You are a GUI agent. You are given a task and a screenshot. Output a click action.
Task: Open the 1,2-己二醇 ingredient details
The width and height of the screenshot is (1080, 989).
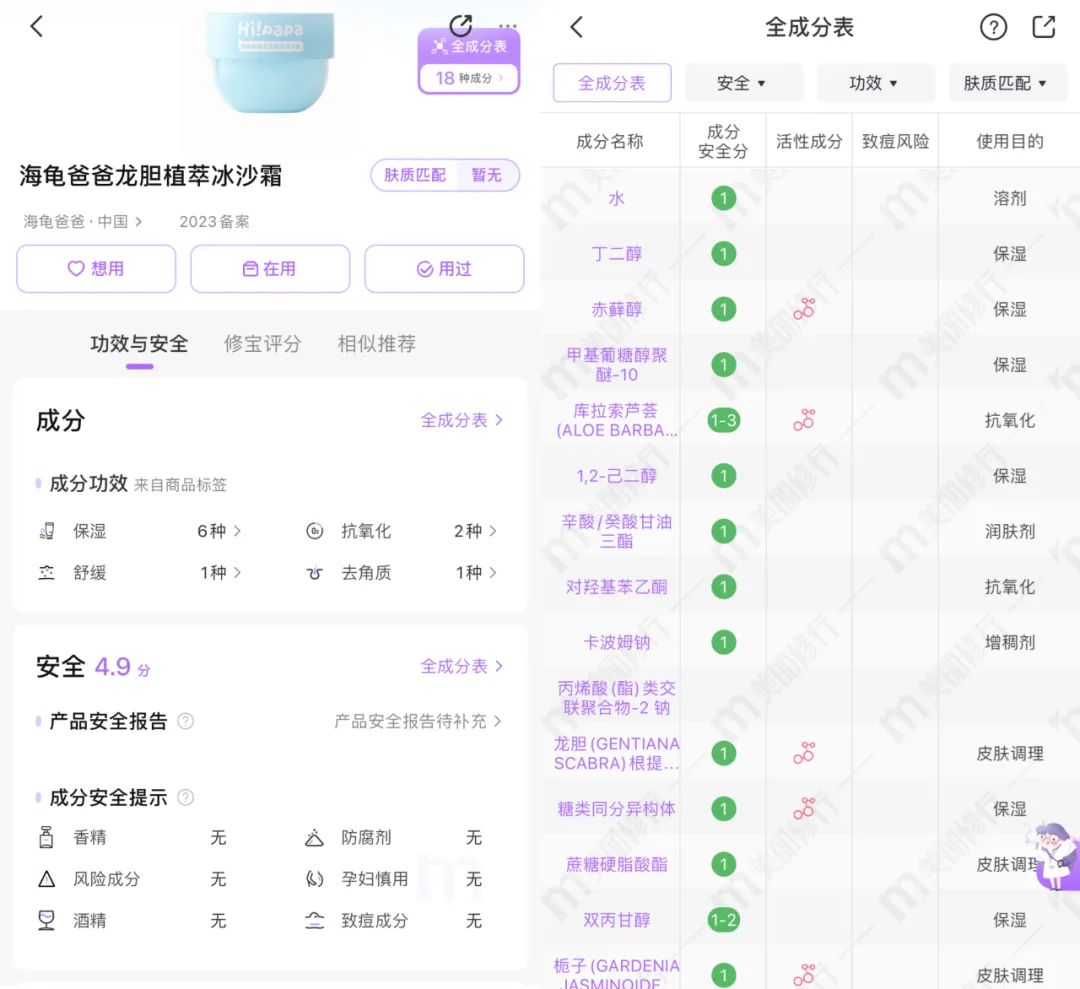[x=616, y=476]
